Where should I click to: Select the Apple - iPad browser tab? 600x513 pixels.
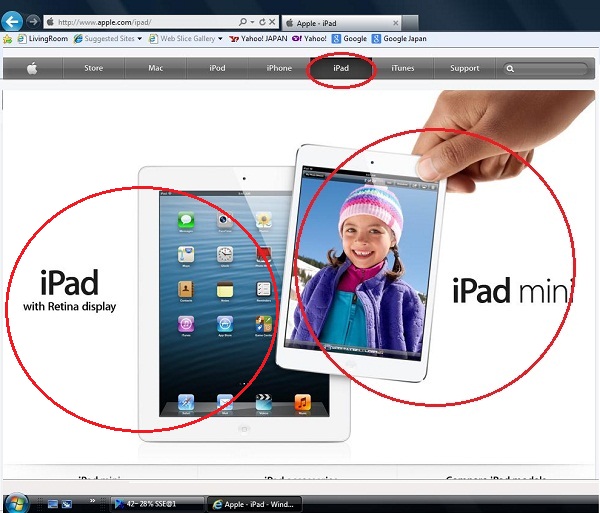(341, 23)
